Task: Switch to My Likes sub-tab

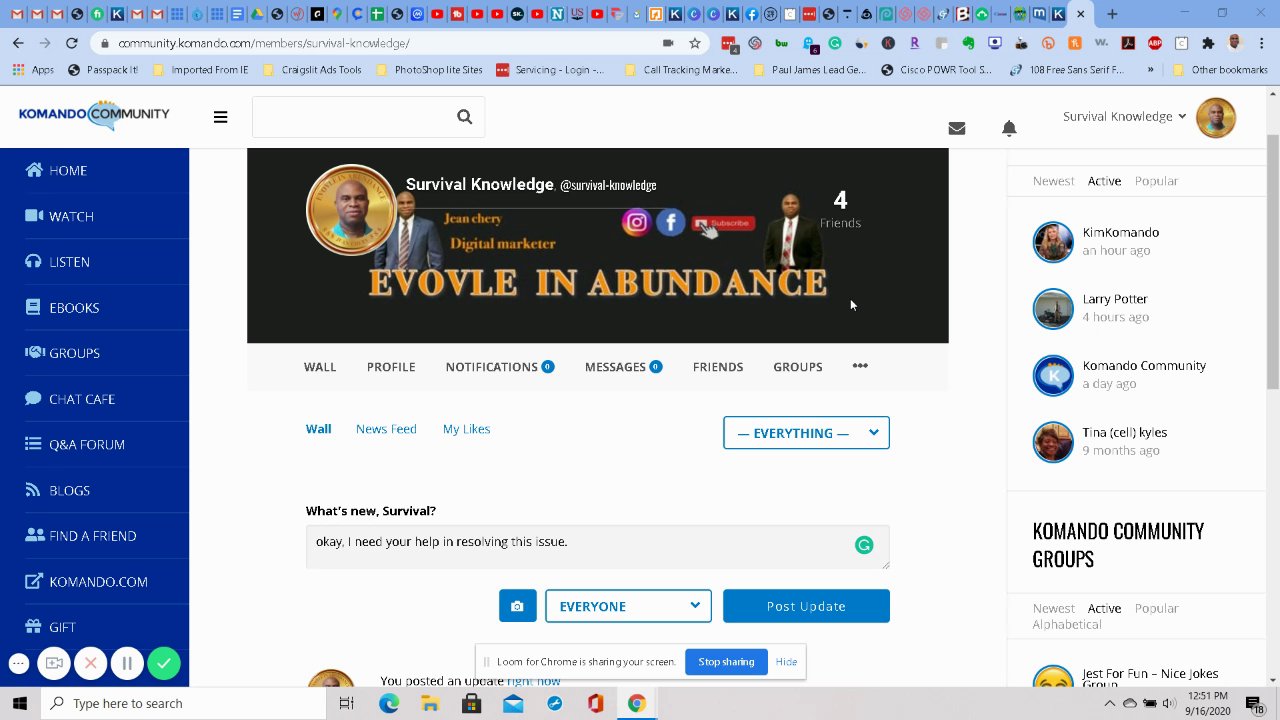Action: pos(466,429)
